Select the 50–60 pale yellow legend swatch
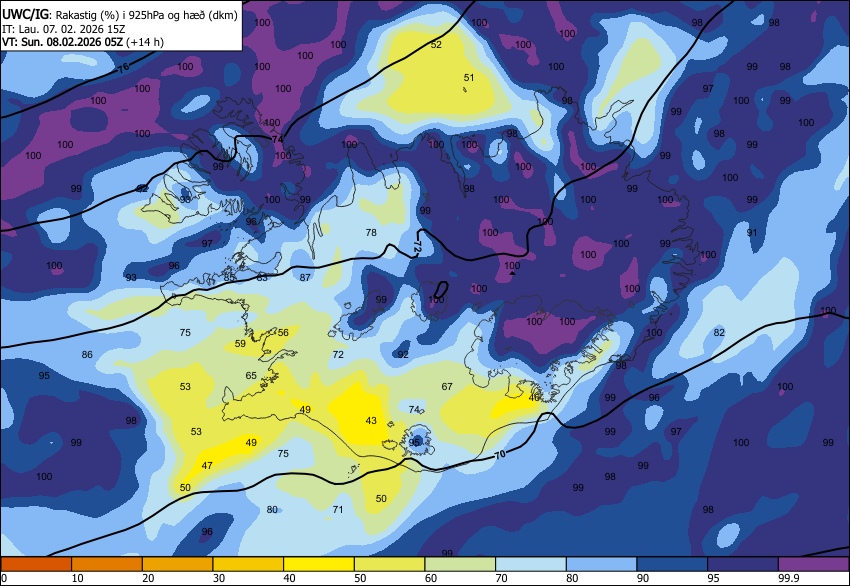 tap(389, 564)
